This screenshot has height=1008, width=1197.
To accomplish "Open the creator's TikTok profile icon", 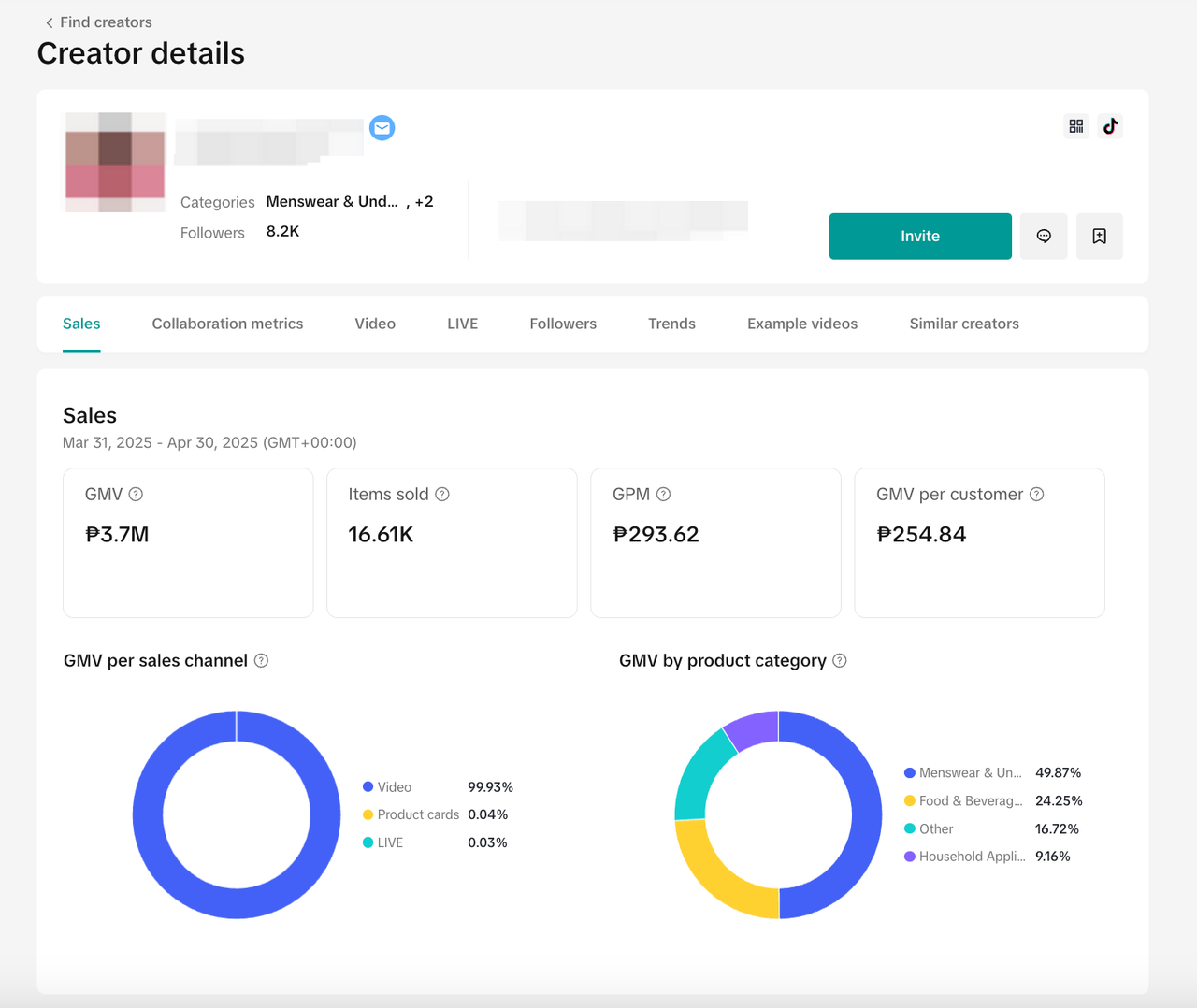I will (1110, 126).
